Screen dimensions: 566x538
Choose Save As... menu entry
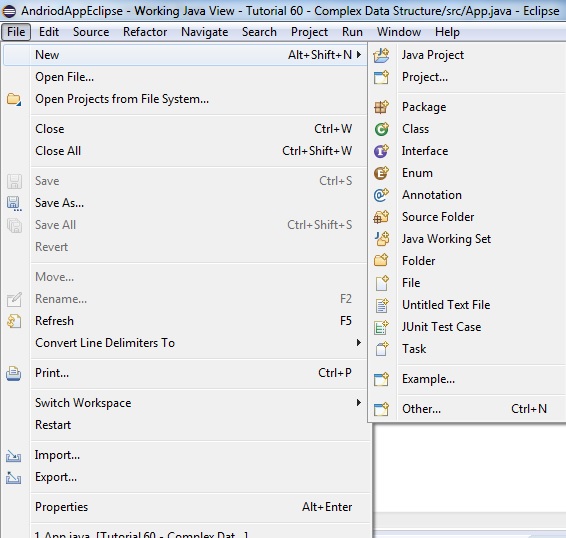[186, 203]
